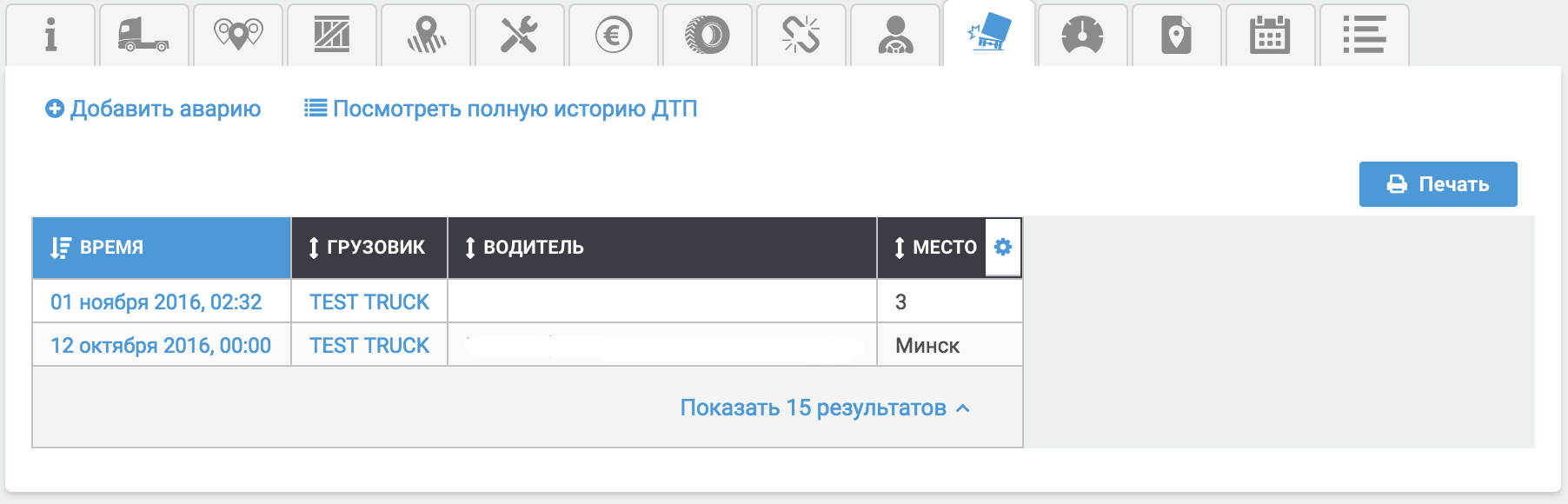Open the truck tab
The image size is (1568, 504).
tap(143, 36)
